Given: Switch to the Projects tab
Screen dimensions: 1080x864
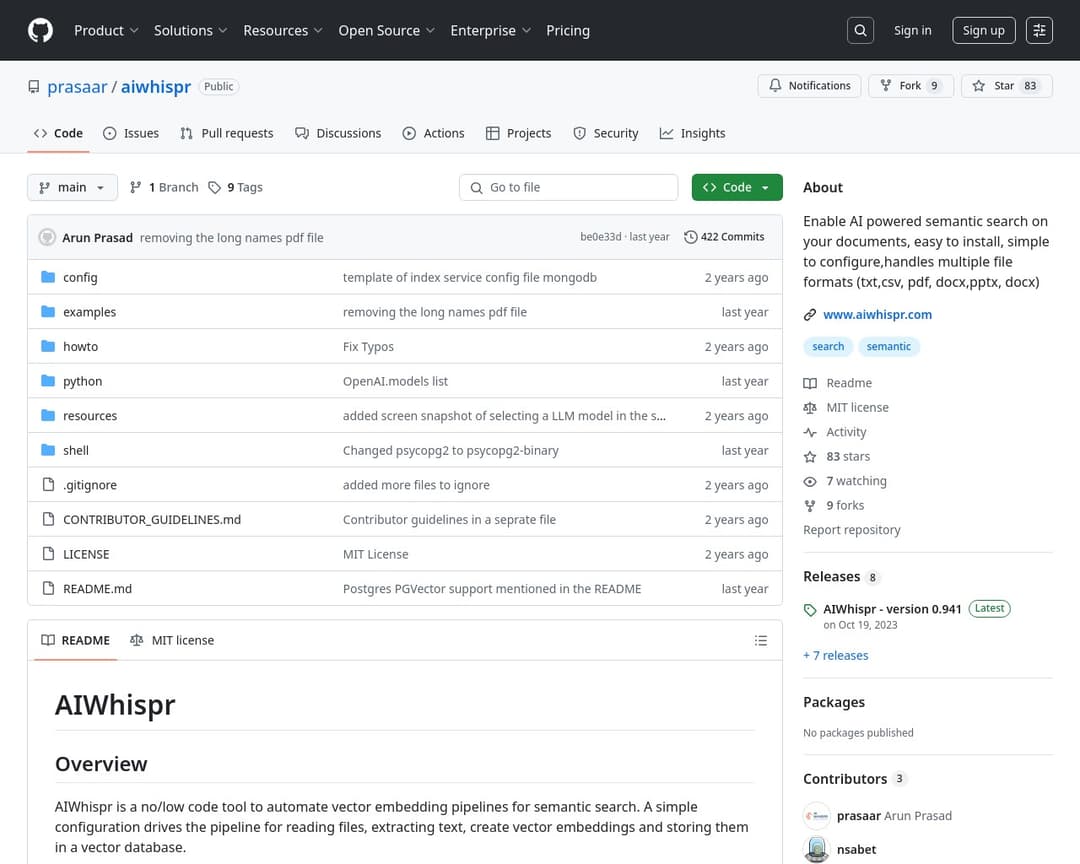Looking at the screenshot, I should coord(519,133).
